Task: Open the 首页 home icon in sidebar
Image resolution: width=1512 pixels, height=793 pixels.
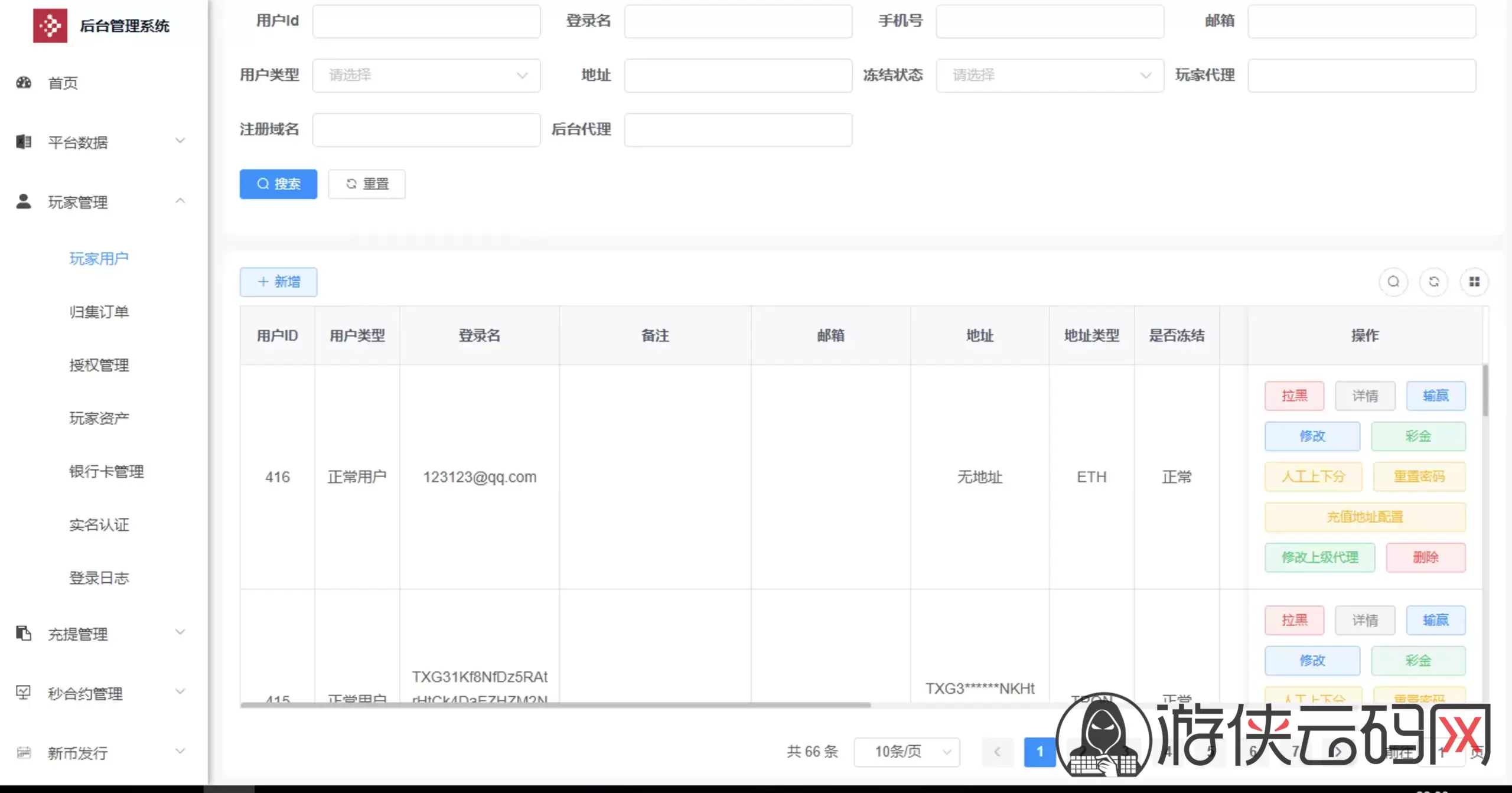Action: [24, 83]
